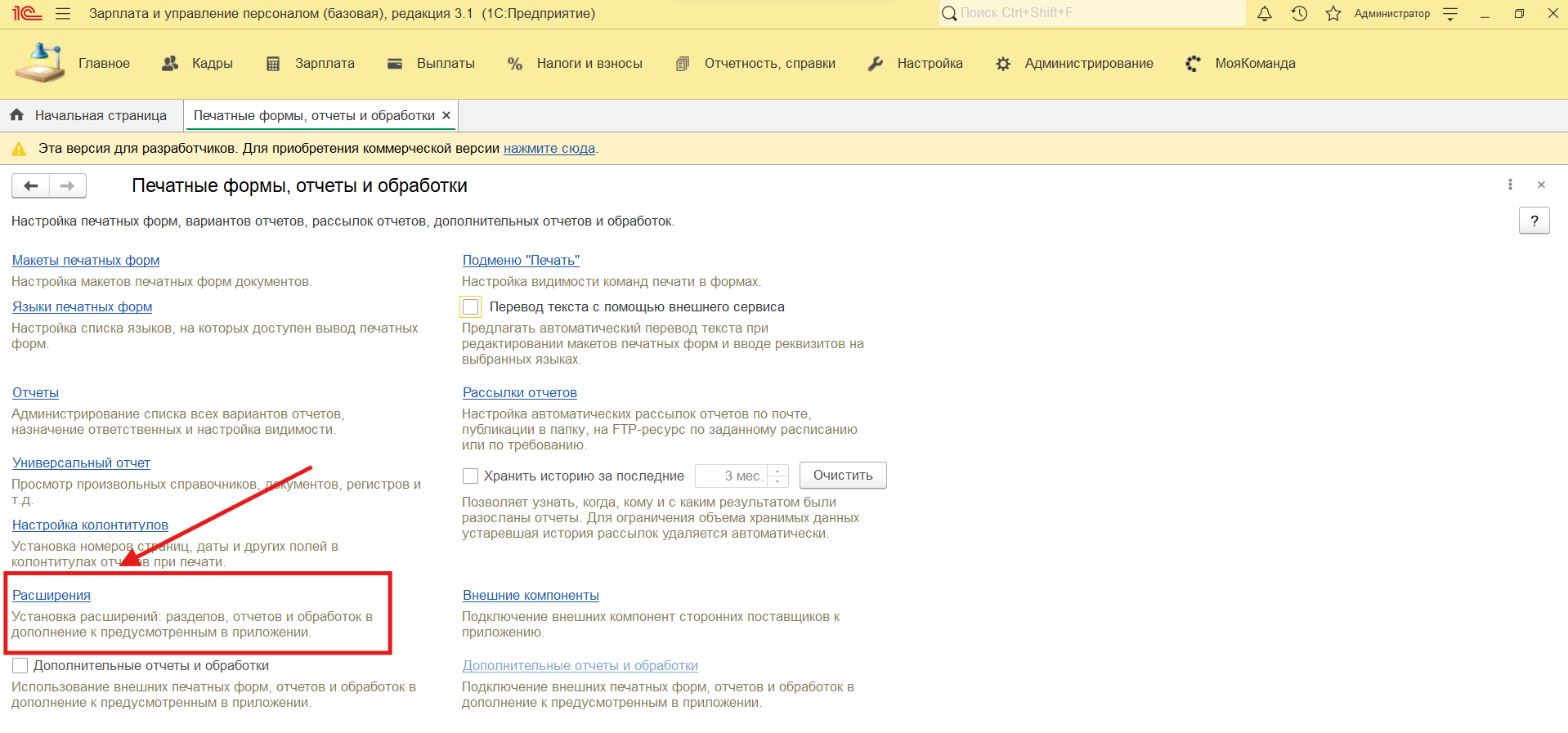Click the forward arrow navigation button
The width and height of the screenshot is (1568, 733).
click(68, 185)
